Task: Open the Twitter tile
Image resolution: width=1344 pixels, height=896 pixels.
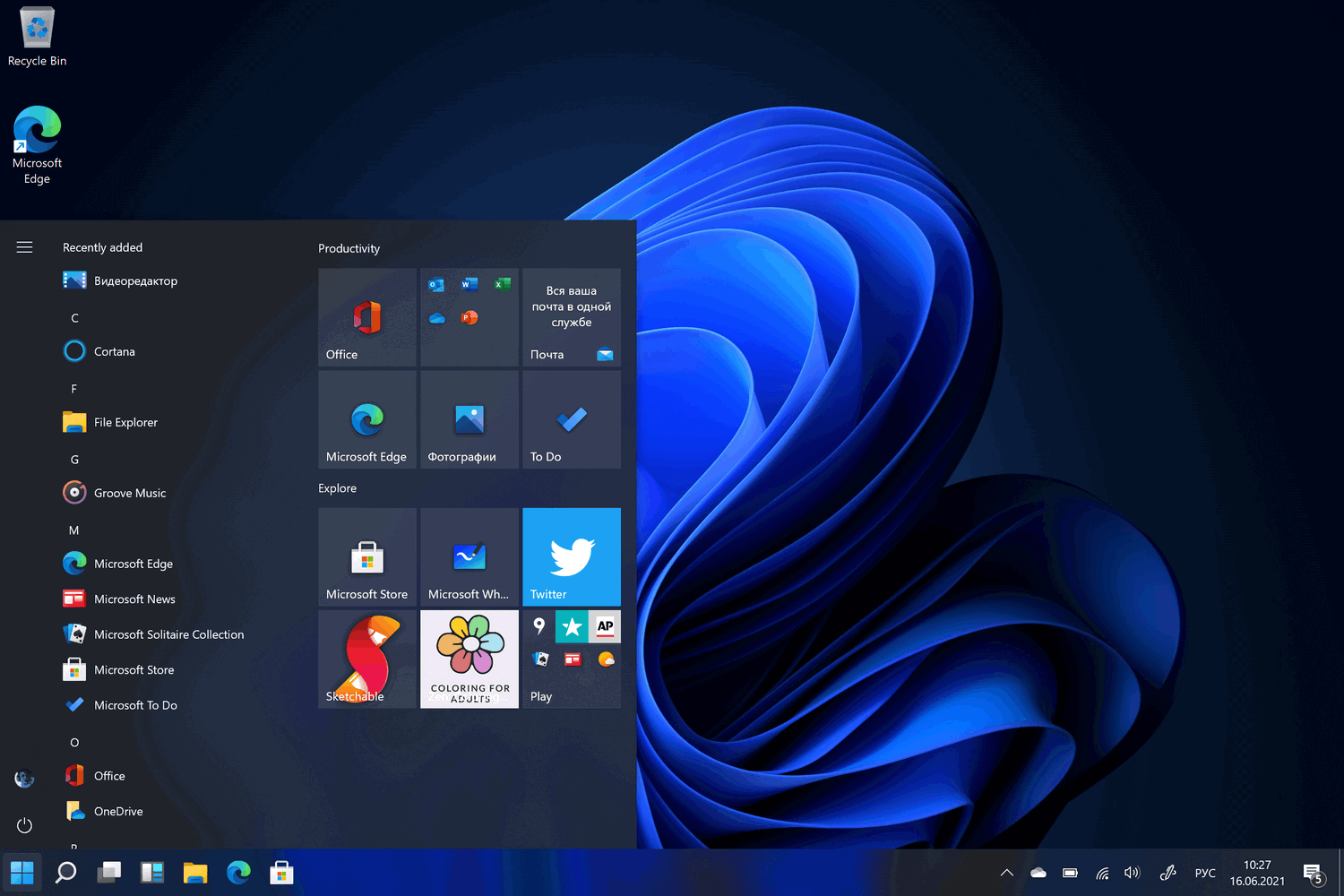Action: (571, 556)
